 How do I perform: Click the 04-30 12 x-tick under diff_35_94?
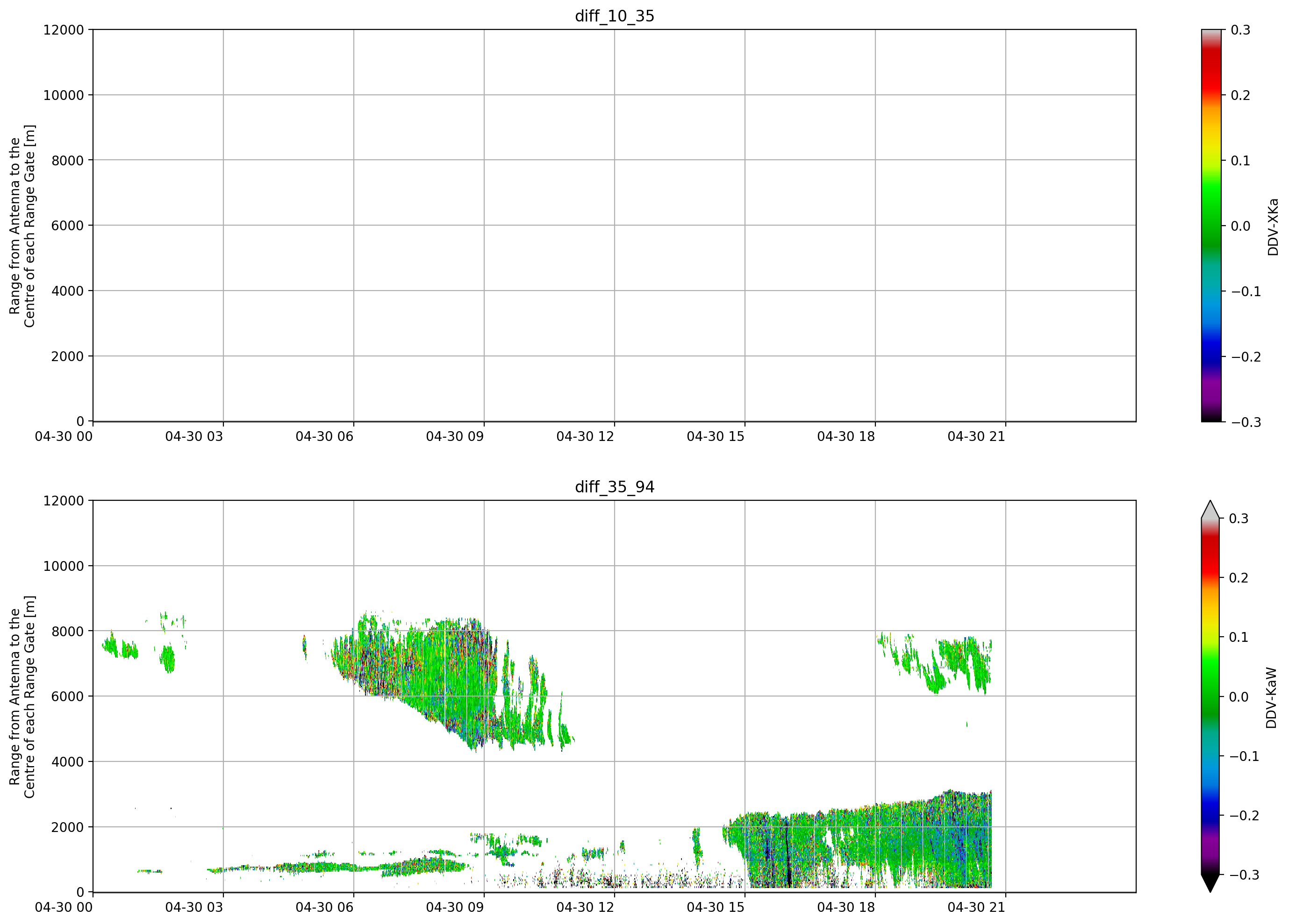[586, 907]
